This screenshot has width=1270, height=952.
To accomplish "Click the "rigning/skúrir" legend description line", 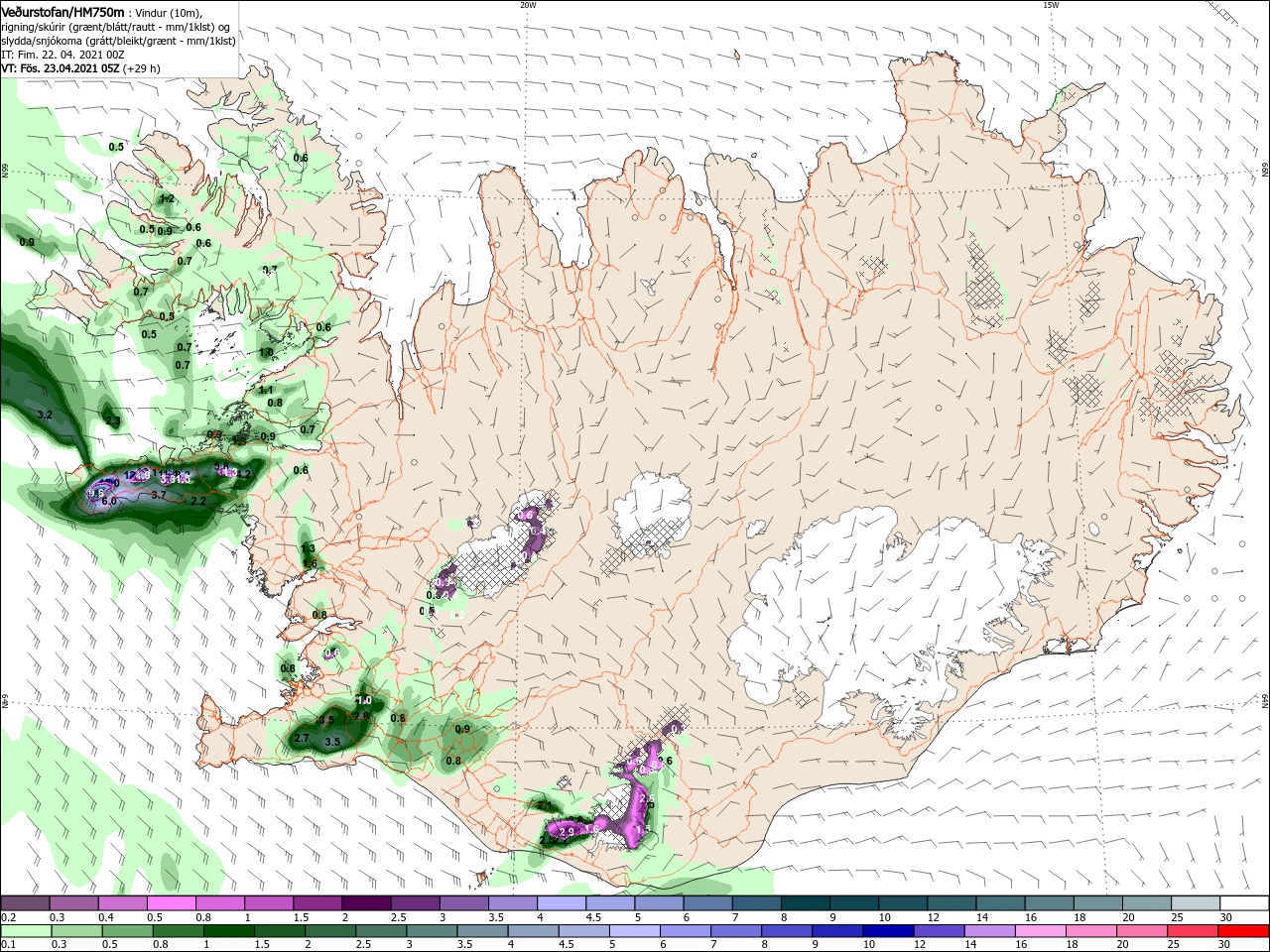I will [x=115, y=27].
